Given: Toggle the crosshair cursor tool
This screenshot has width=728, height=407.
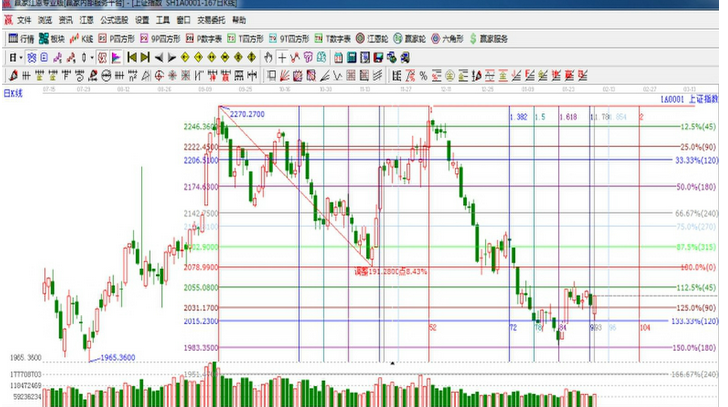Looking at the screenshot, I should tap(284, 57).
